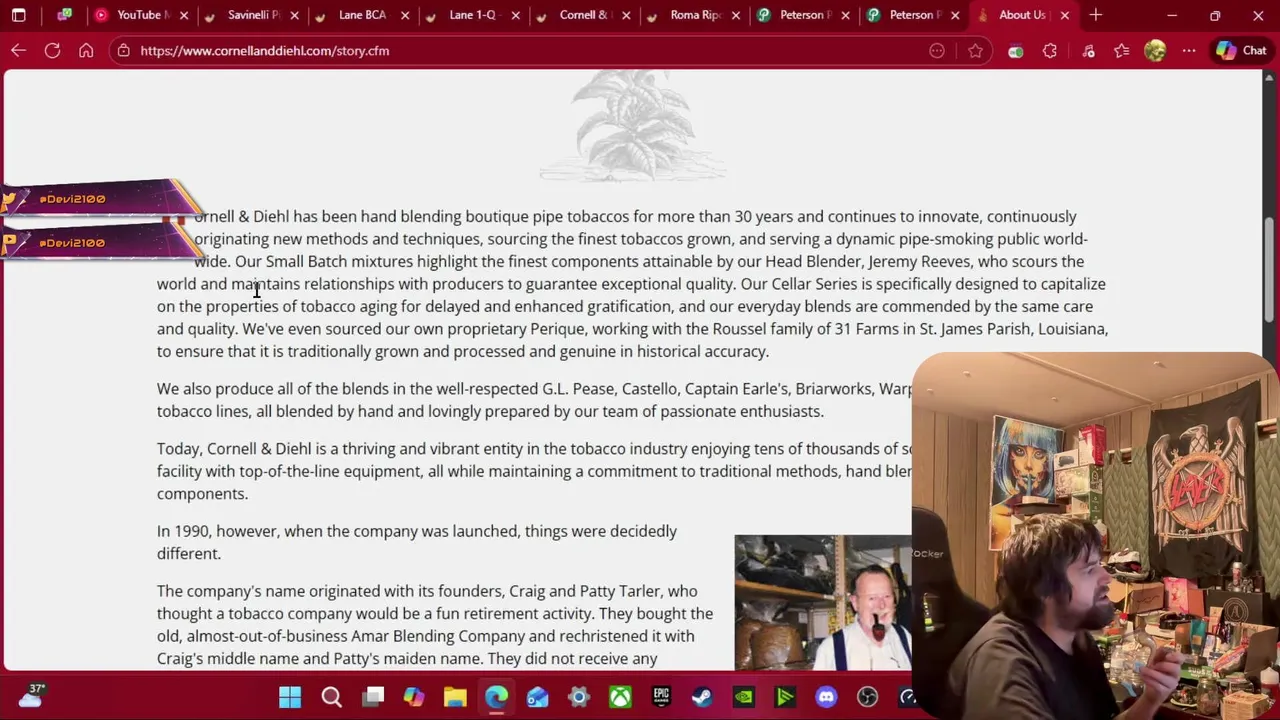The image size is (1280, 720).
Task: Open Task View on taskbar
Action: tap(373, 697)
